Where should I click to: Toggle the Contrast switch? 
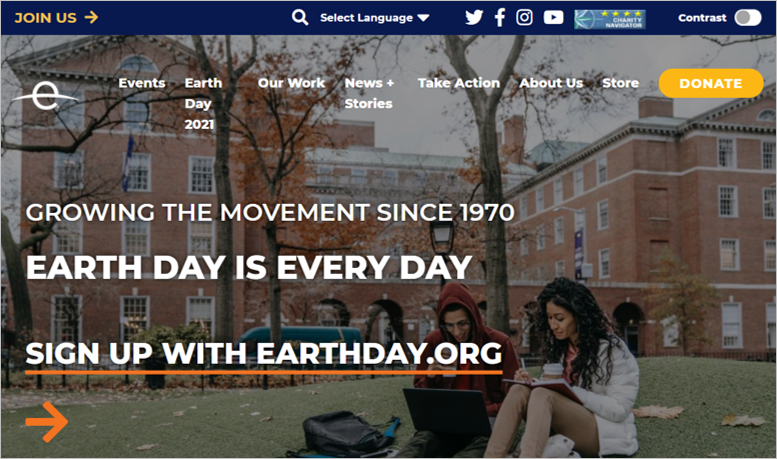[748, 18]
